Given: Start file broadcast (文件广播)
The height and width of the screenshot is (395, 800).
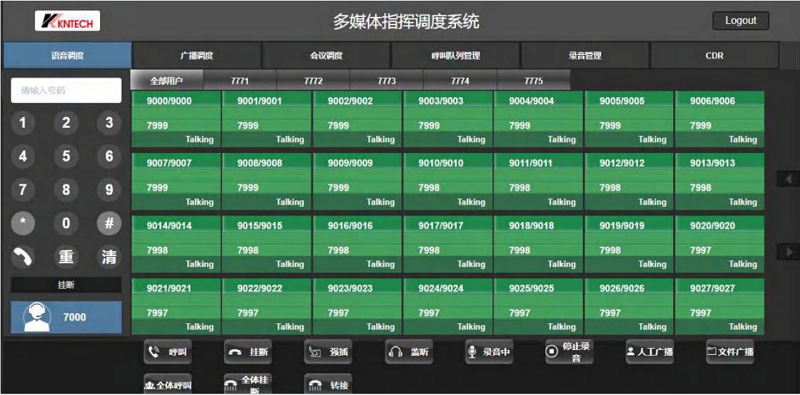Looking at the screenshot, I should point(730,352).
